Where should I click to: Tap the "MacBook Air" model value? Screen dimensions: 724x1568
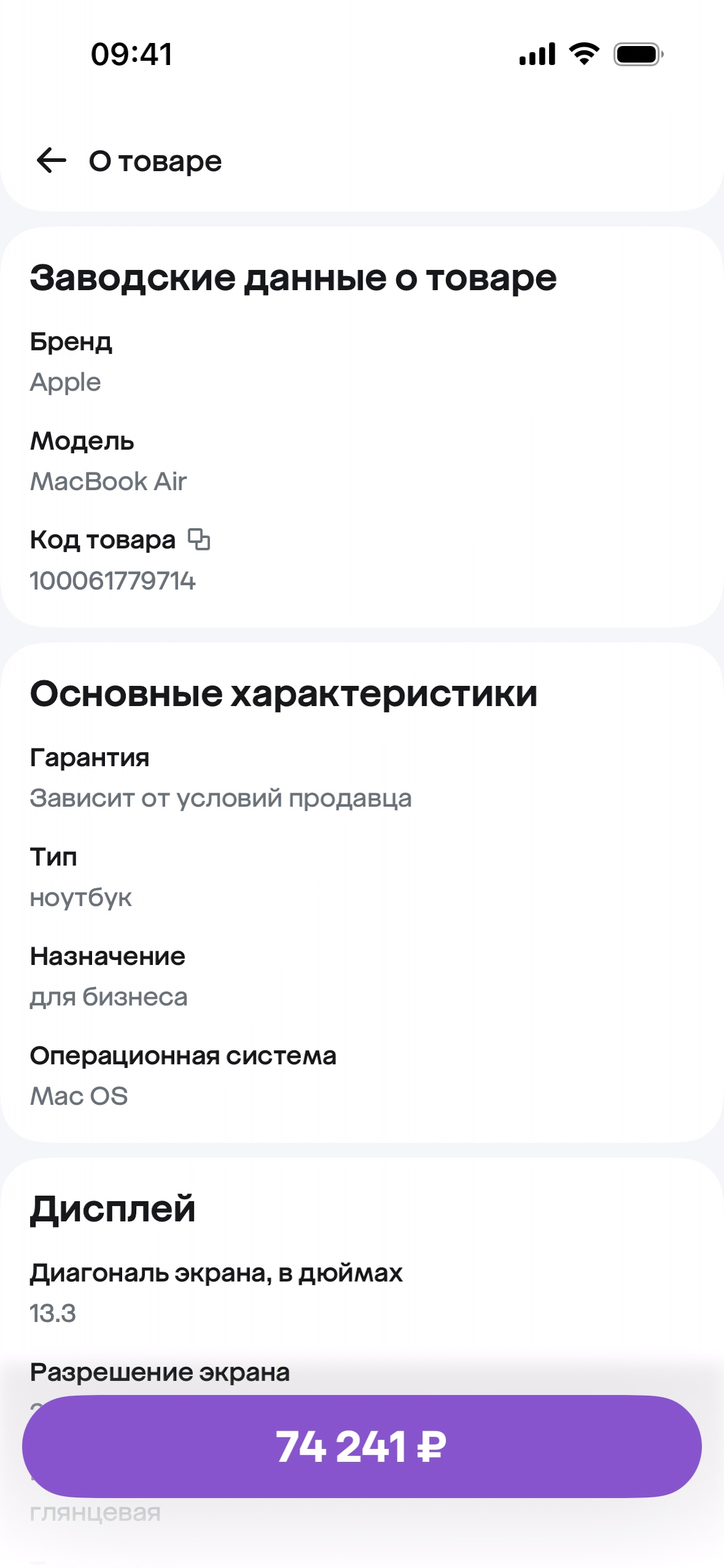[109, 482]
